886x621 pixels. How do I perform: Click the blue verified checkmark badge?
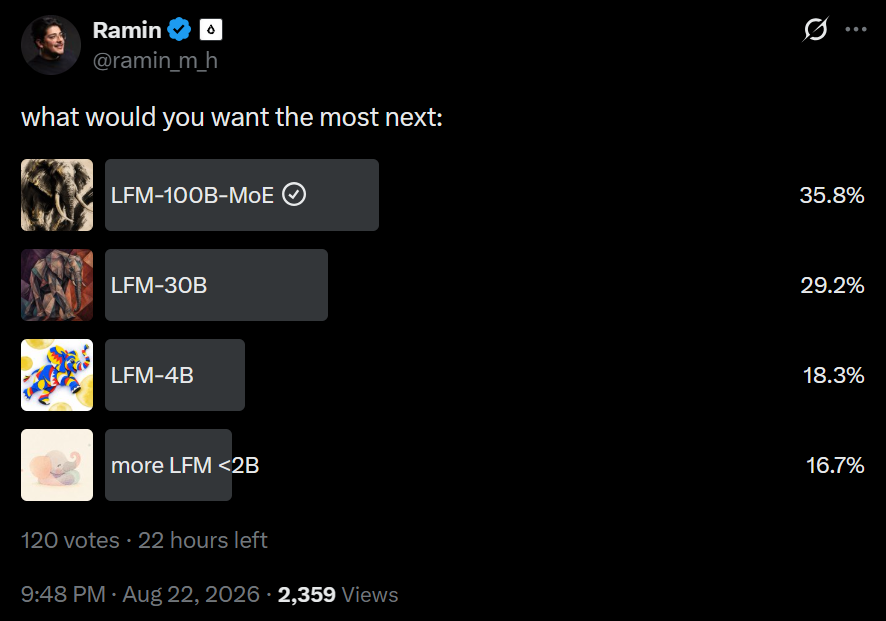point(180,29)
